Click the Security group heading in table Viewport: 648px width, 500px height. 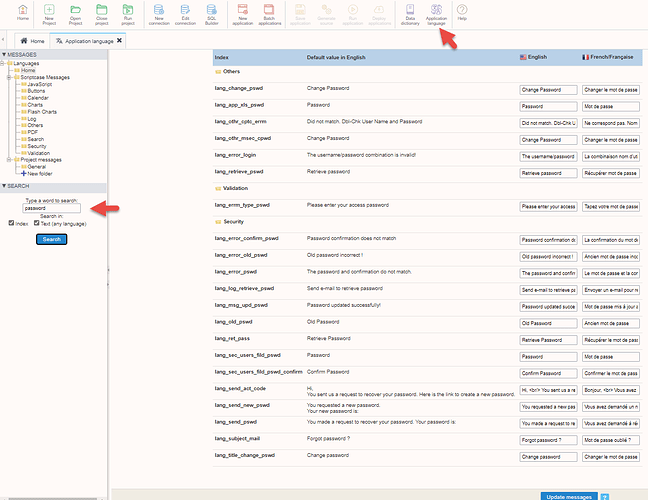(x=233, y=222)
